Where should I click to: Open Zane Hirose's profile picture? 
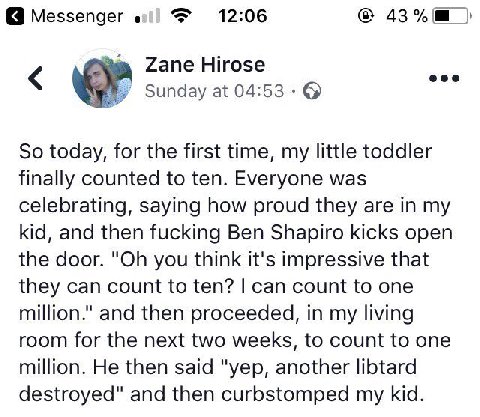(102, 79)
